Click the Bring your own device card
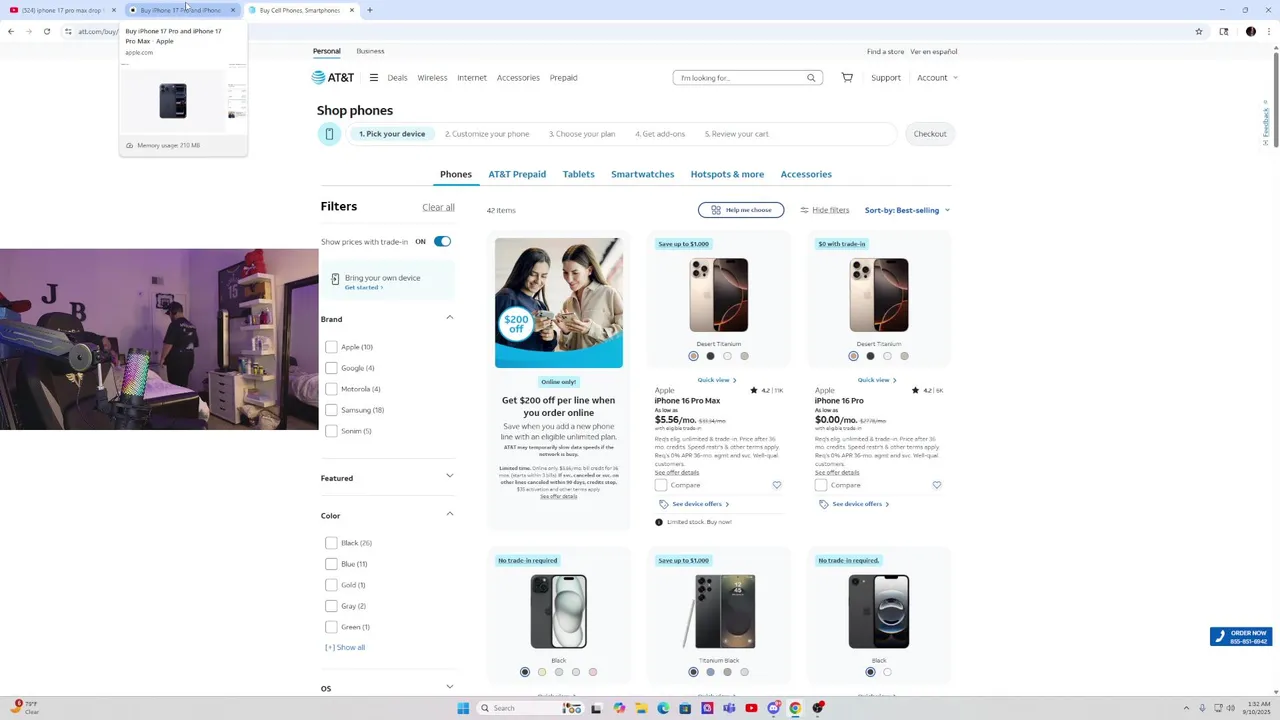Screen dimensions: 1280x720 click(x=387, y=281)
